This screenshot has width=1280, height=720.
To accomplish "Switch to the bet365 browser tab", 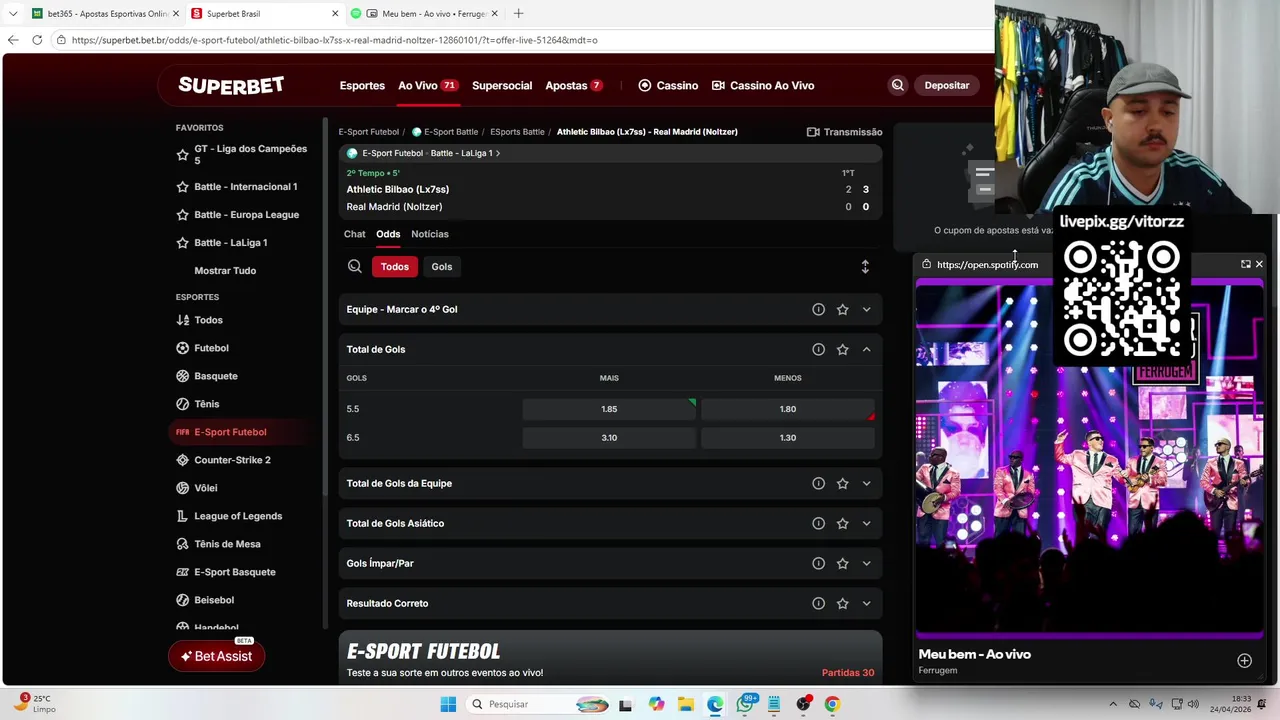I will [104, 14].
